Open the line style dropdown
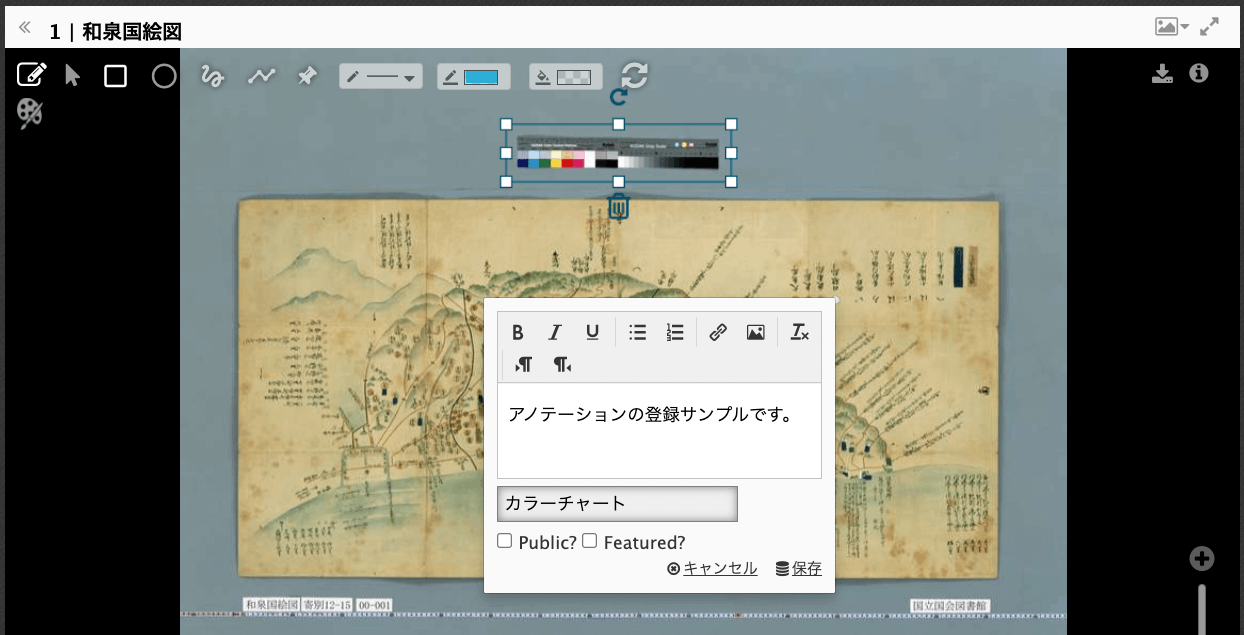Screen dimensions: 1244x635 click(x=380, y=77)
